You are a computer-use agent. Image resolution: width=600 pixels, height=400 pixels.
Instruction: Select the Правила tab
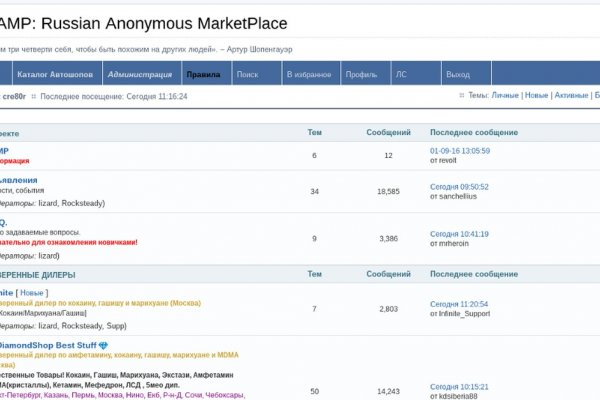[x=202, y=74]
